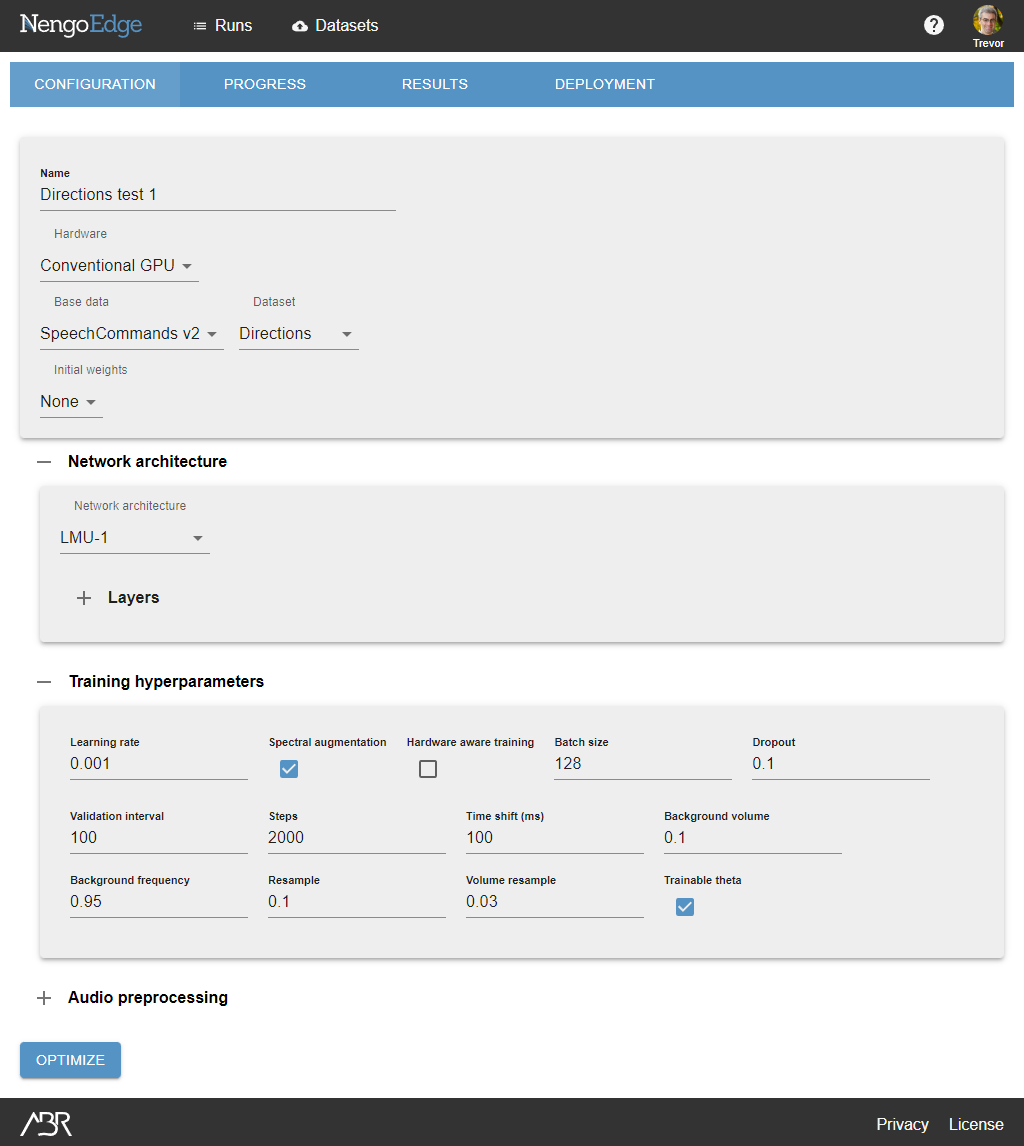Open the Runs list icon
1024x1146 pixels.
(200, 26)
